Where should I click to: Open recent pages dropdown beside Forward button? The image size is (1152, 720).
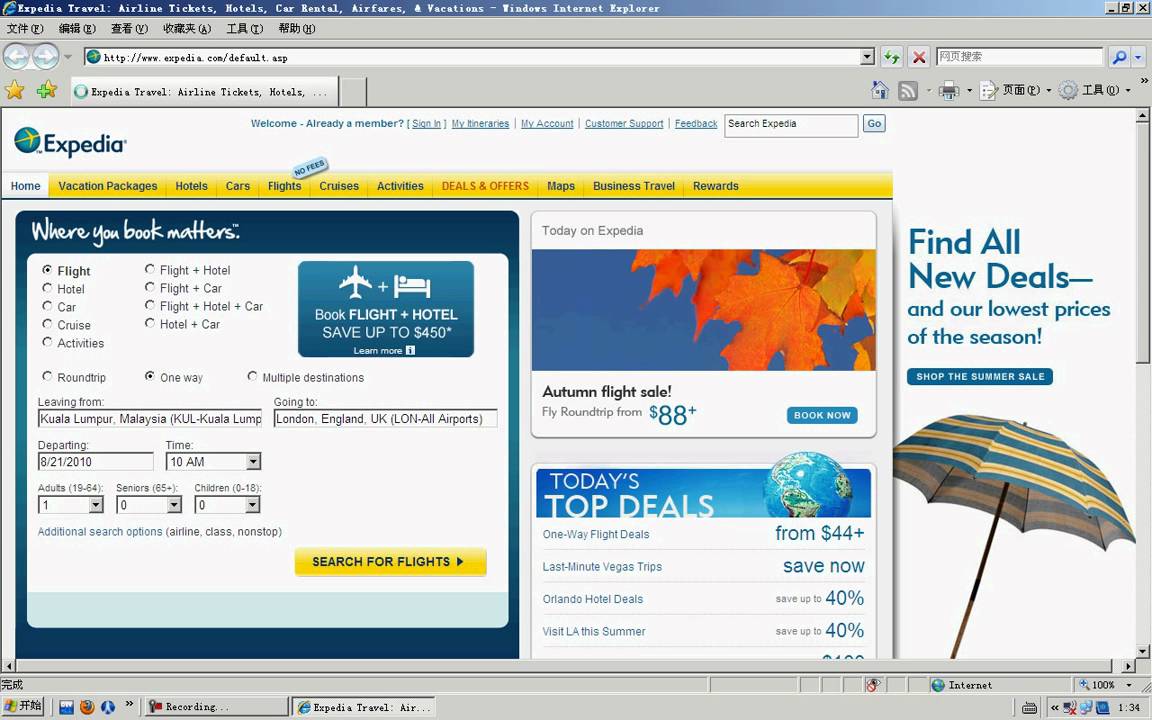68,57
